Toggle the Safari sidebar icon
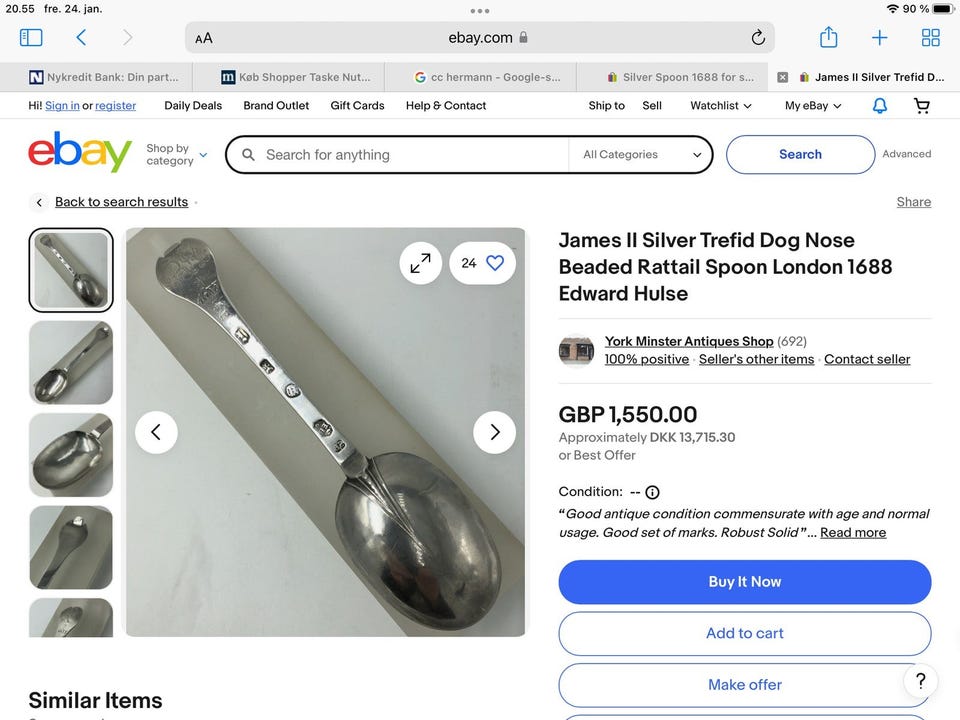 pyautogui.click(x=31, y=38)
